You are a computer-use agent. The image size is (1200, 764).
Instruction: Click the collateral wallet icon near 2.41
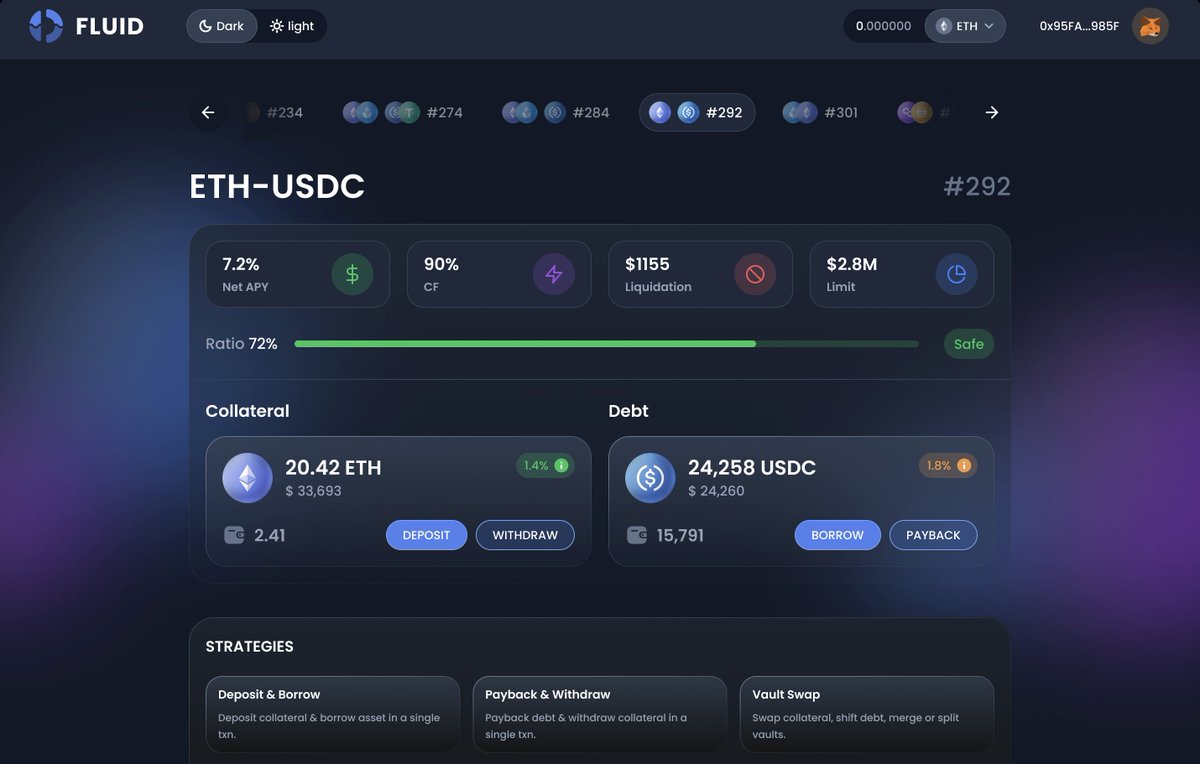point(234,535)
